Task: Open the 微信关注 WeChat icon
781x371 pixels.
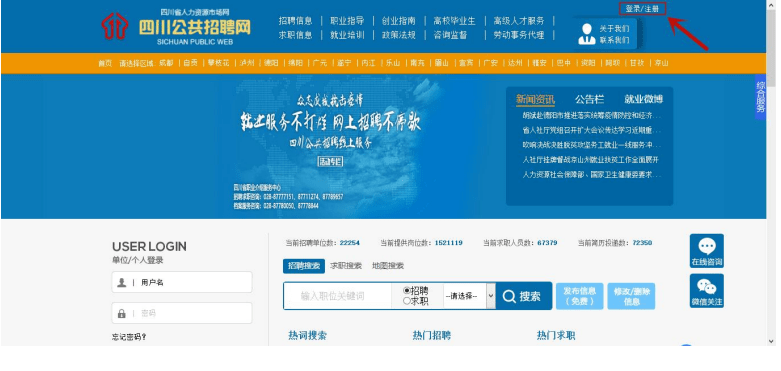Action: pyautogui.click(x=707, y=287)
